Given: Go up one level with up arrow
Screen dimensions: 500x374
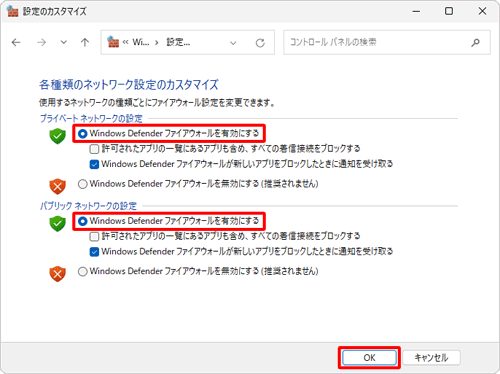Looking at the screenshot, I should (x=85, y=42).
